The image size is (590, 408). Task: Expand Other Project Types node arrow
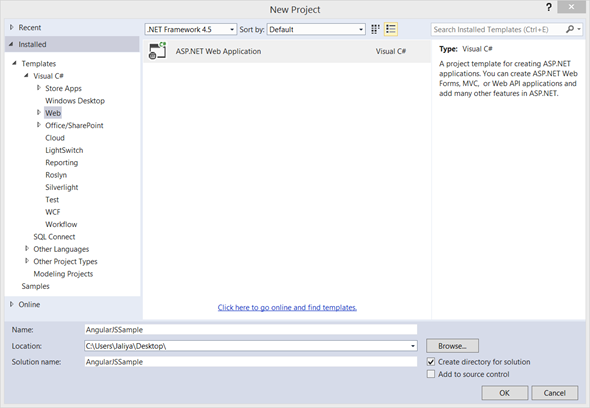point(27,261)
